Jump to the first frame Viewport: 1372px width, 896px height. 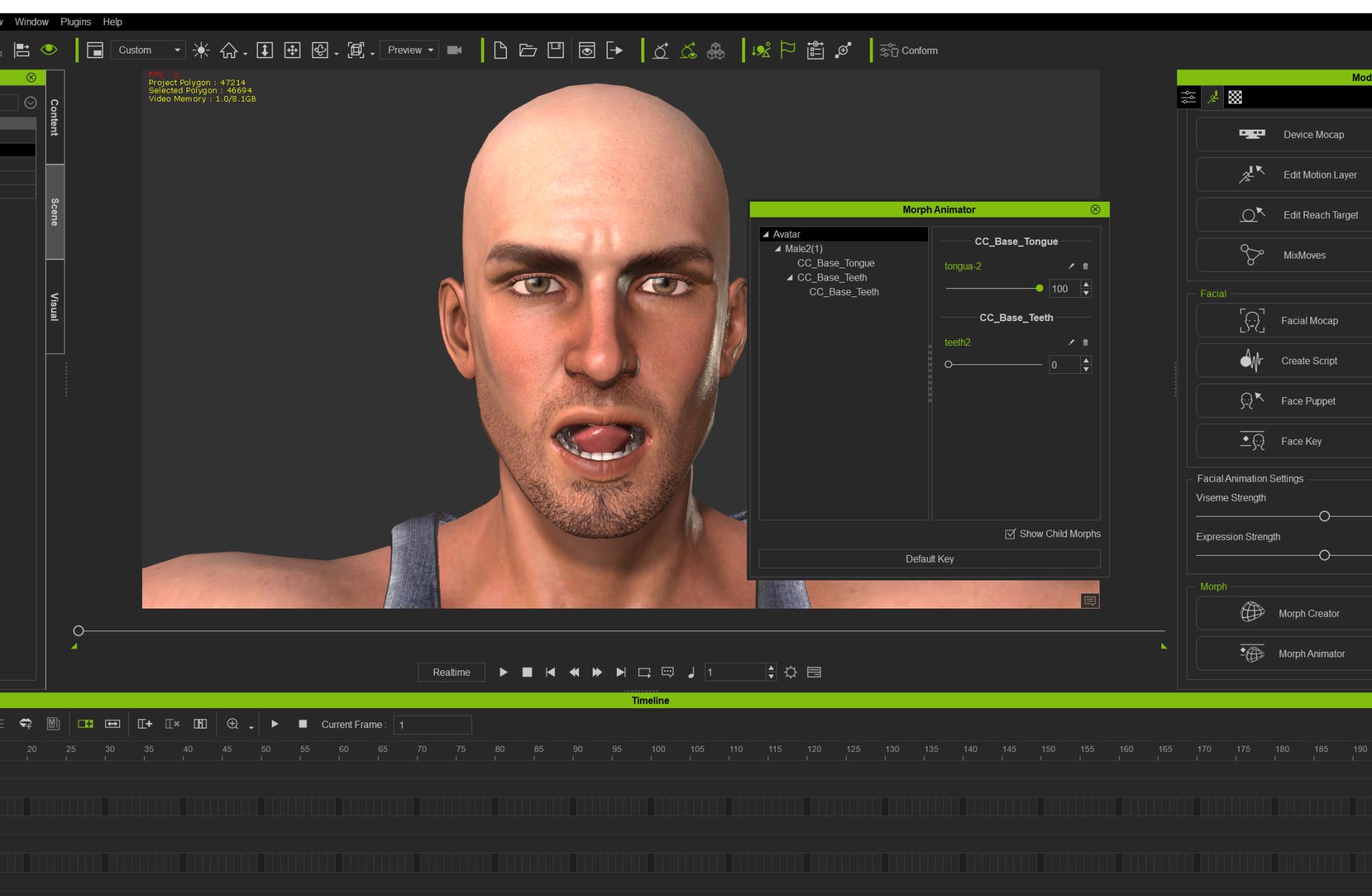point(550,672)
